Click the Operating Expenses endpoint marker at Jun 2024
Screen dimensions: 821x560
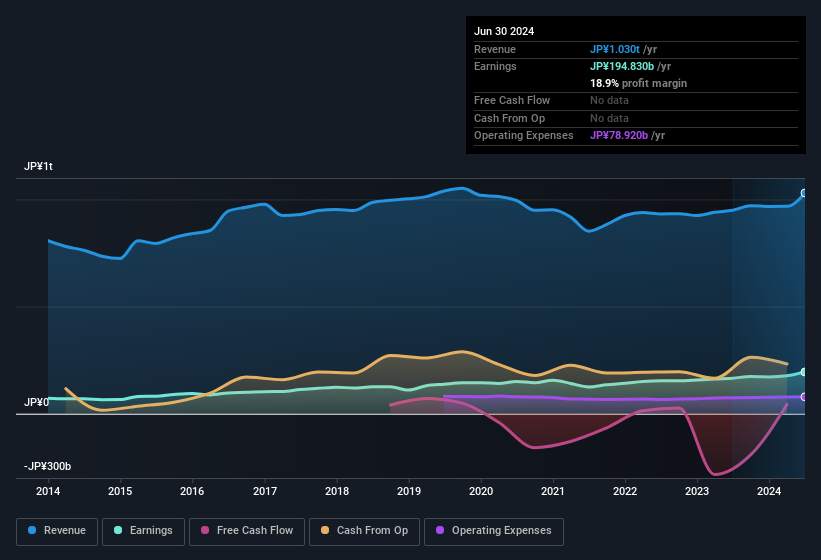(804, 397)
